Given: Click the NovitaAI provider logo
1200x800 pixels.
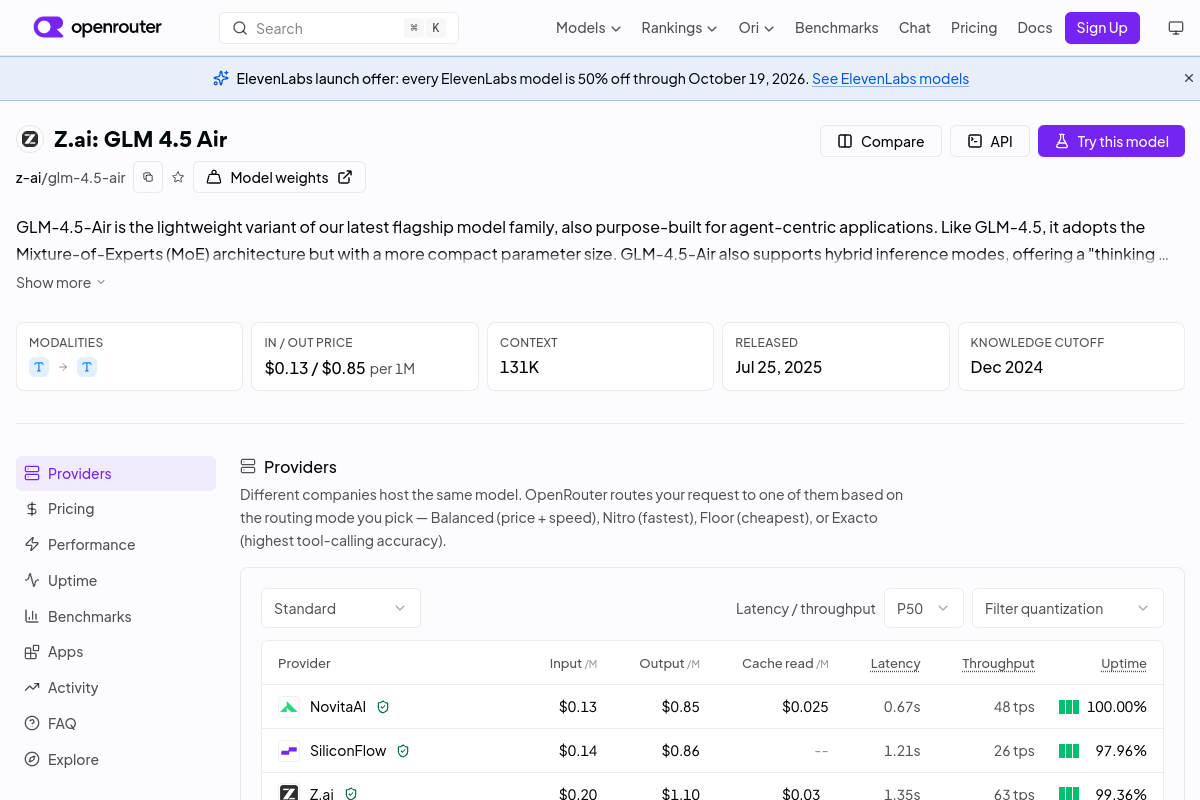Looking at the screenshot, I should (289, 707).
